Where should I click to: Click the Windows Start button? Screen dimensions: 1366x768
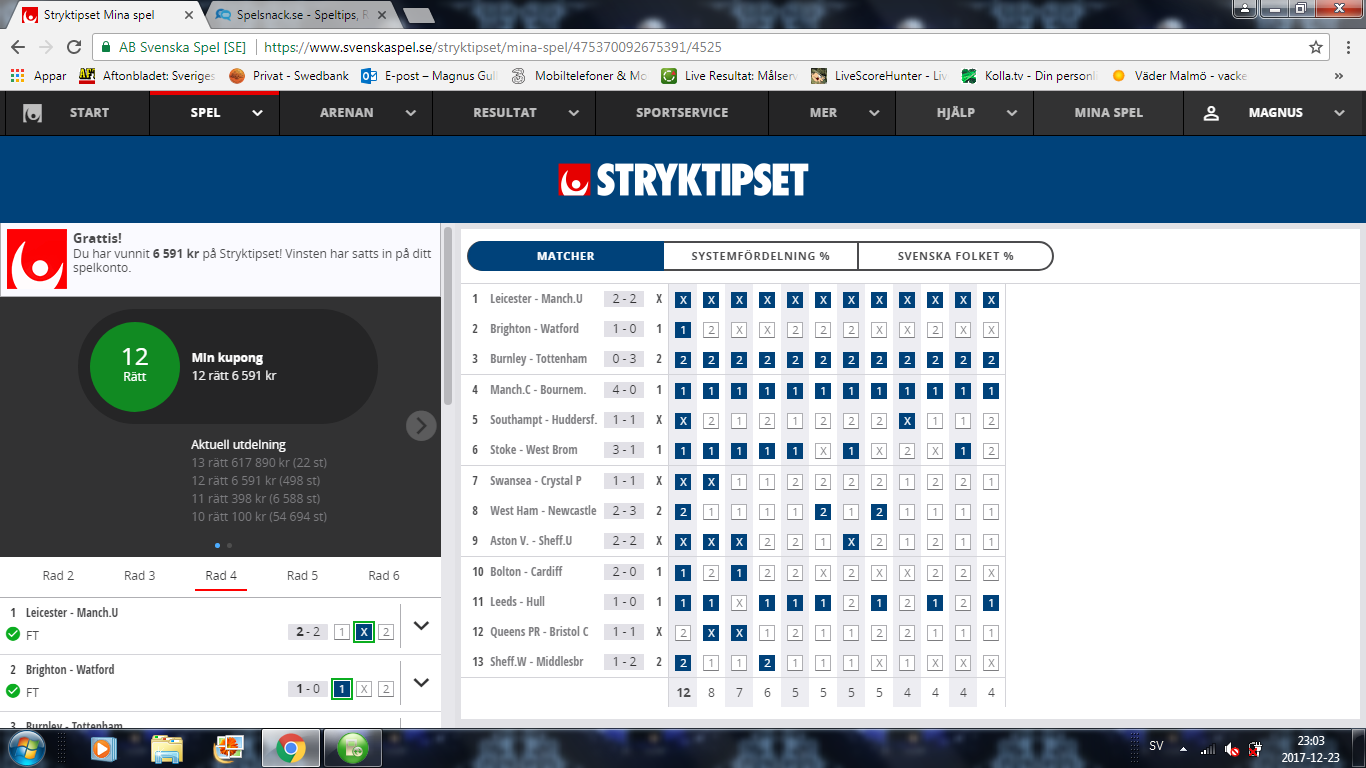click(27, 748)
